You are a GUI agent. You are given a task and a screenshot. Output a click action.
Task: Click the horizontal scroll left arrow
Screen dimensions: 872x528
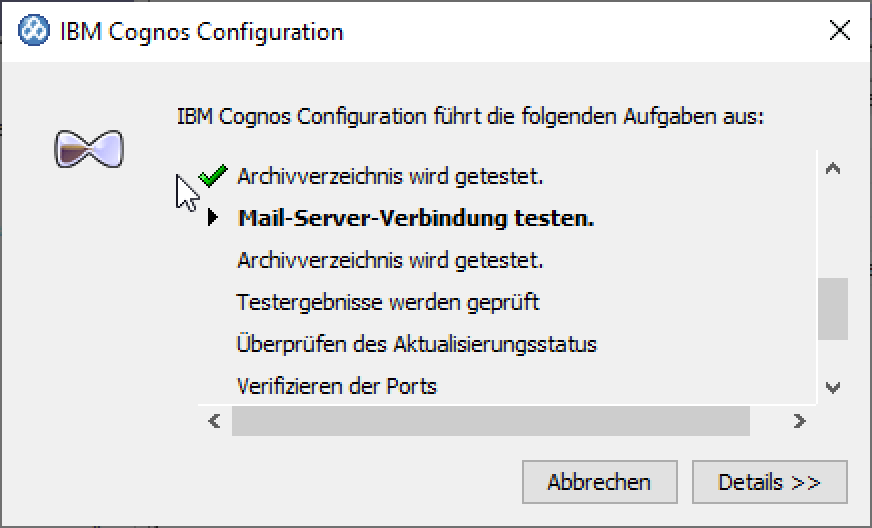pos(214,422)
